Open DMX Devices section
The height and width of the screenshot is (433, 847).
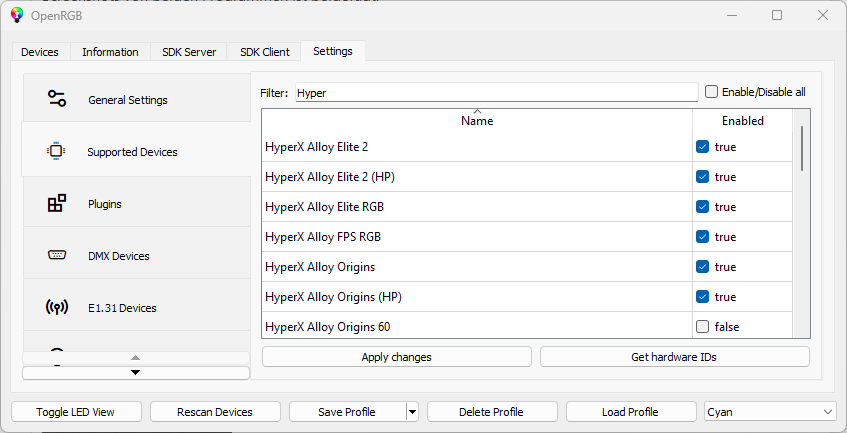tap(137, 254)
